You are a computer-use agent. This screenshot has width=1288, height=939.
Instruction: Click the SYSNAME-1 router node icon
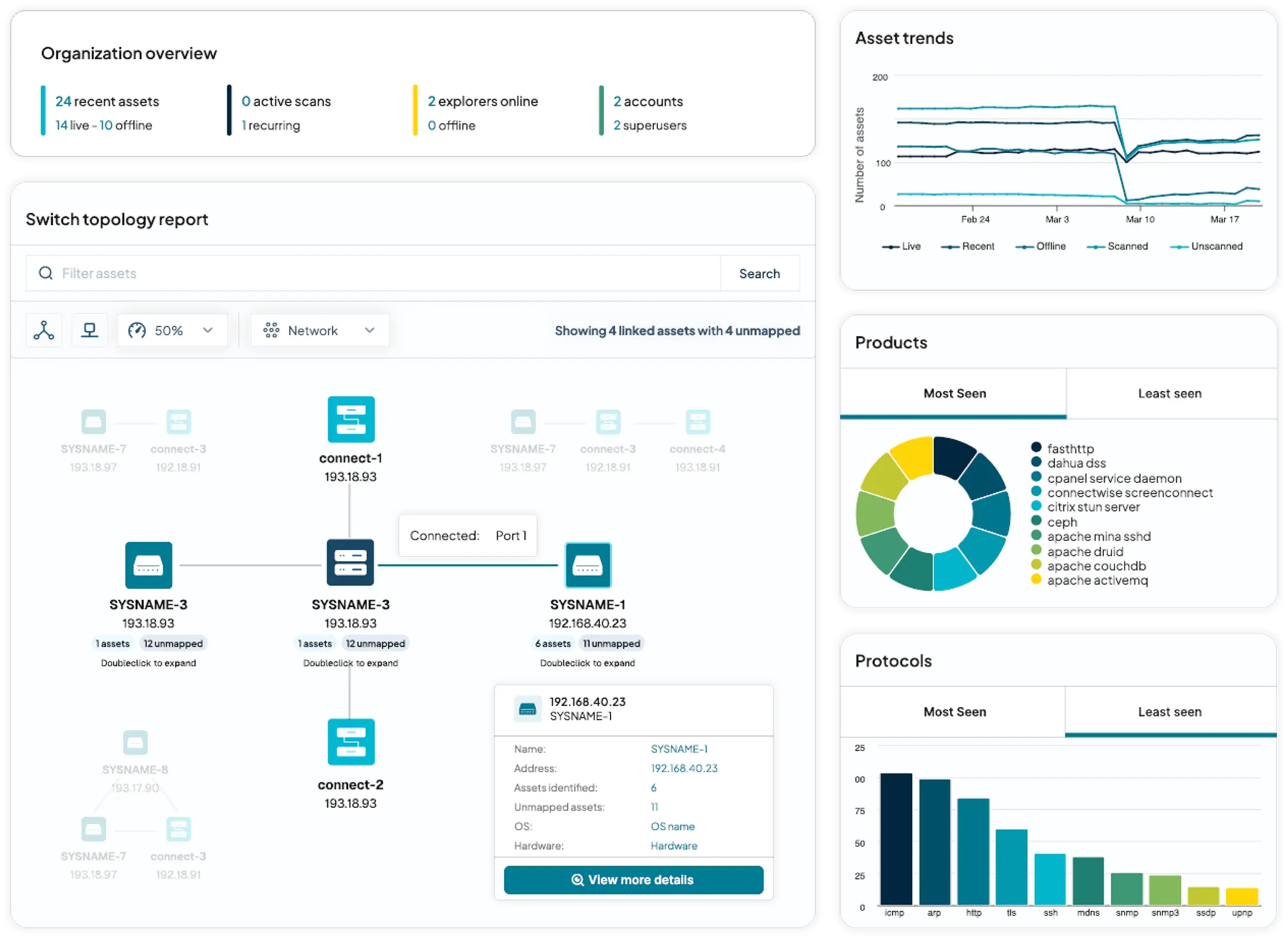(587, 565)
